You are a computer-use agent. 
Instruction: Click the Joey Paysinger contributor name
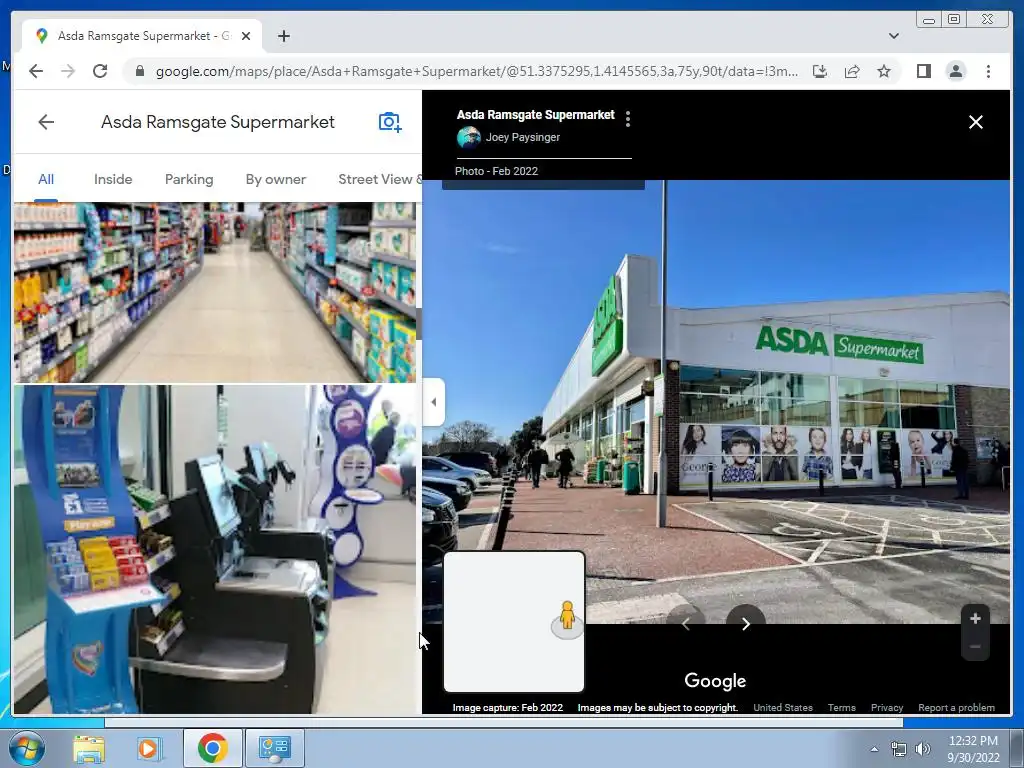(522, 137)
